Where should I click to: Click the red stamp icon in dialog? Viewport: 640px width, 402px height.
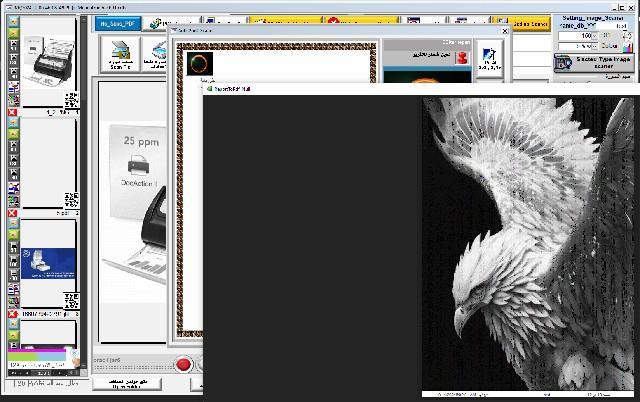pyautogui.click(x=462, y=58)
